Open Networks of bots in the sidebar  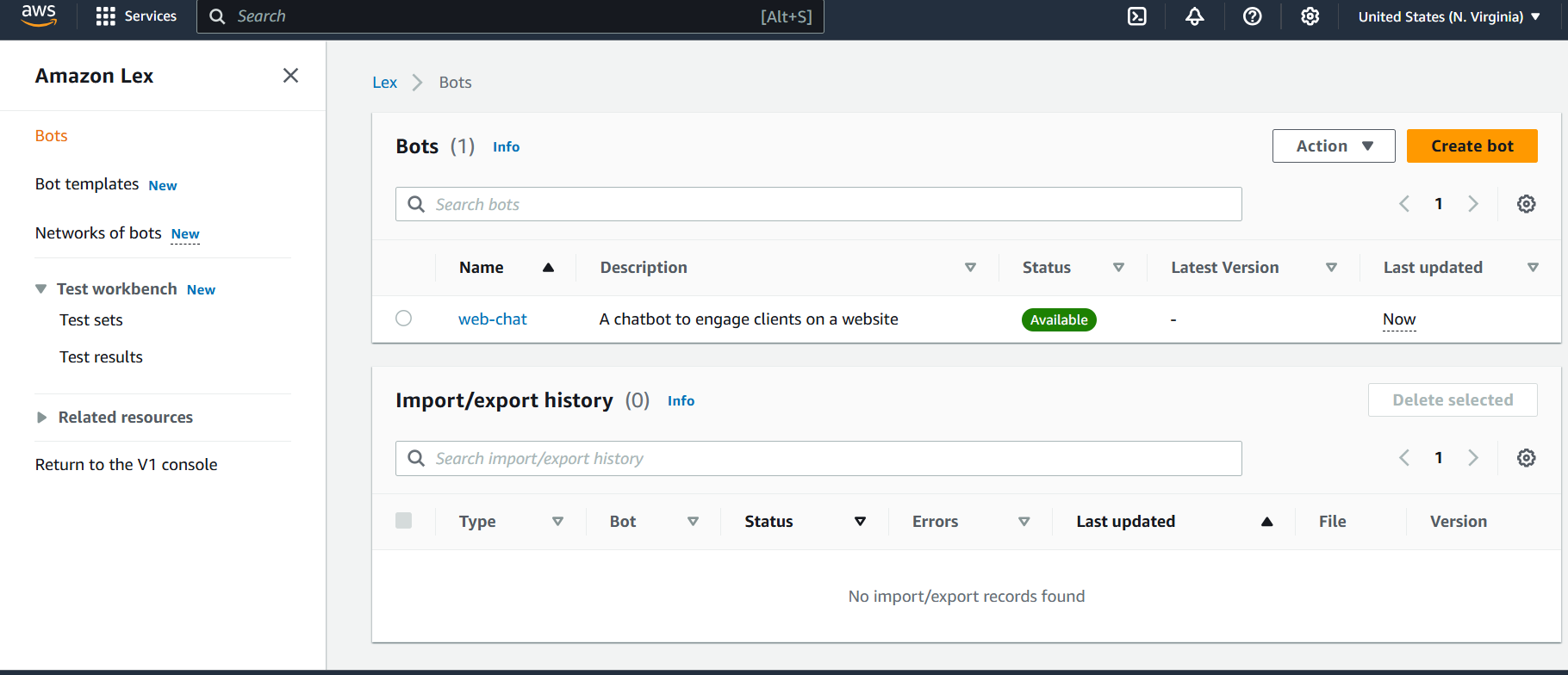[98, 233]
